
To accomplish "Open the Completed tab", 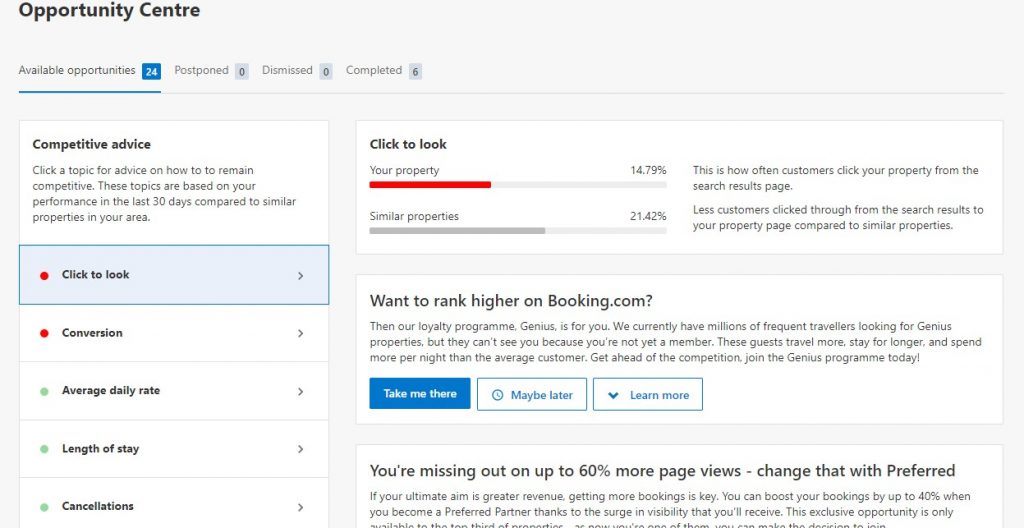I will pos(384,71).
